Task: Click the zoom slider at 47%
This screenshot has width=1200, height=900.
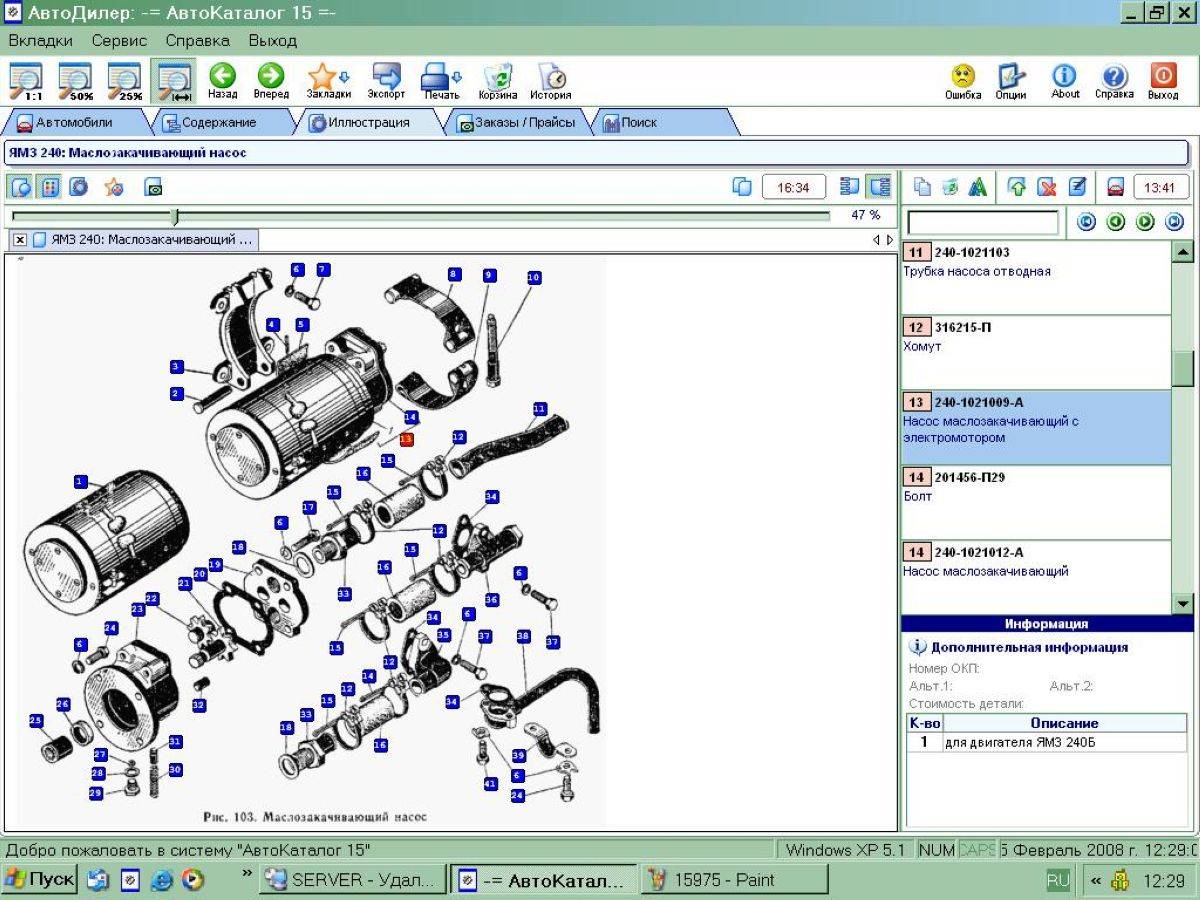Action: click(x=175, y=216)
